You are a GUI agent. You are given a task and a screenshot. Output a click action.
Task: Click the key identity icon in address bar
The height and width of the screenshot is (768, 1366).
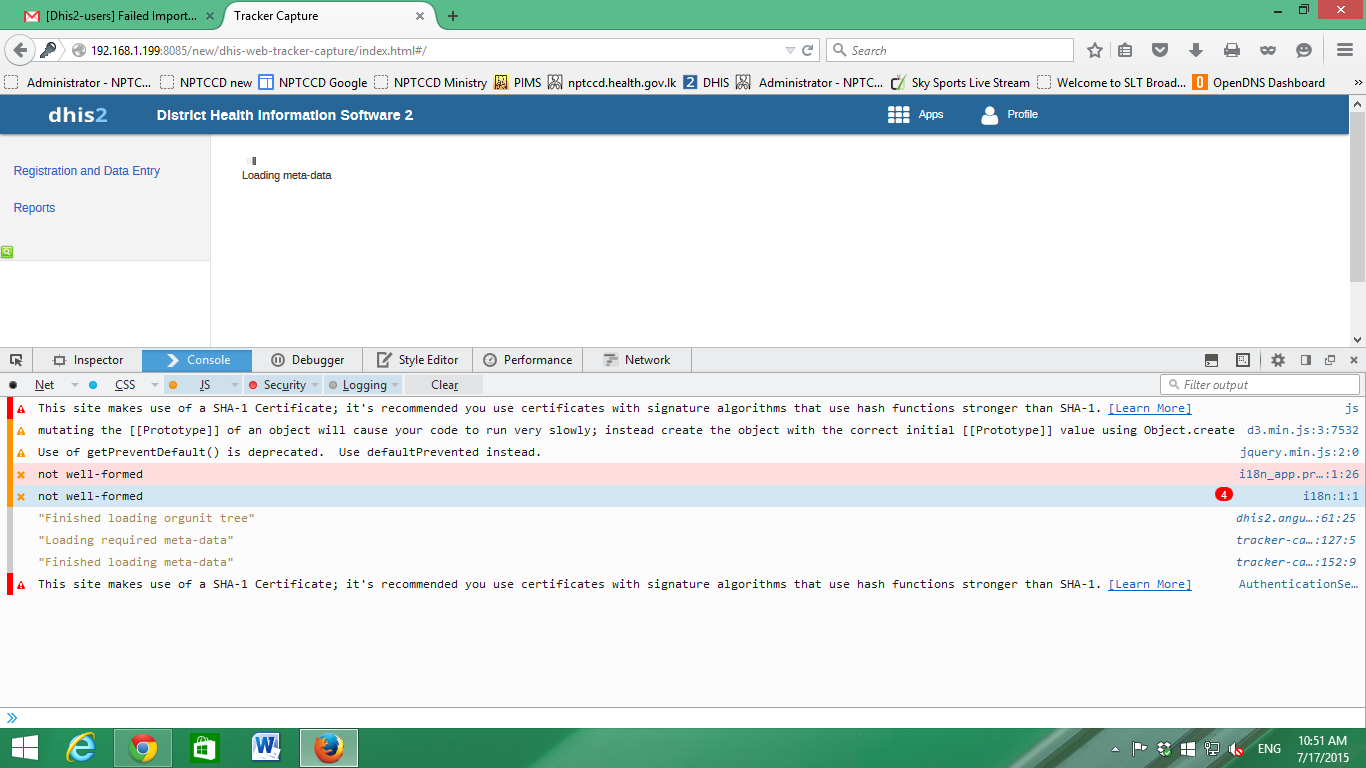[x=48, y=50]
